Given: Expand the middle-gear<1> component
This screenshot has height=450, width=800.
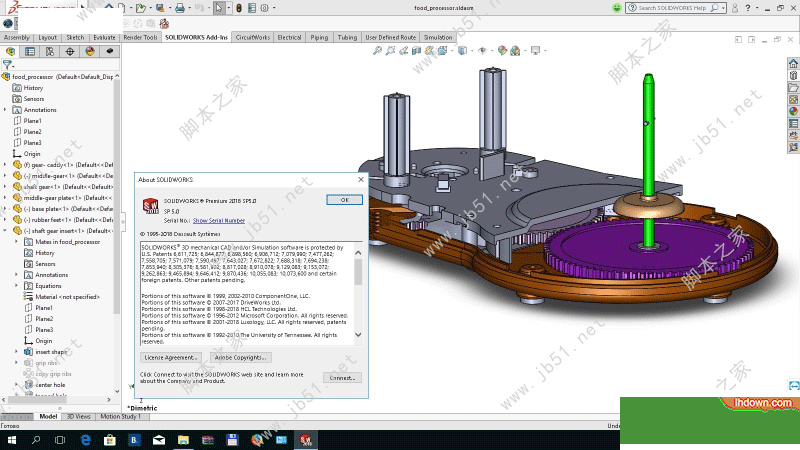Looking at the screenshot, I should [5, 176].
